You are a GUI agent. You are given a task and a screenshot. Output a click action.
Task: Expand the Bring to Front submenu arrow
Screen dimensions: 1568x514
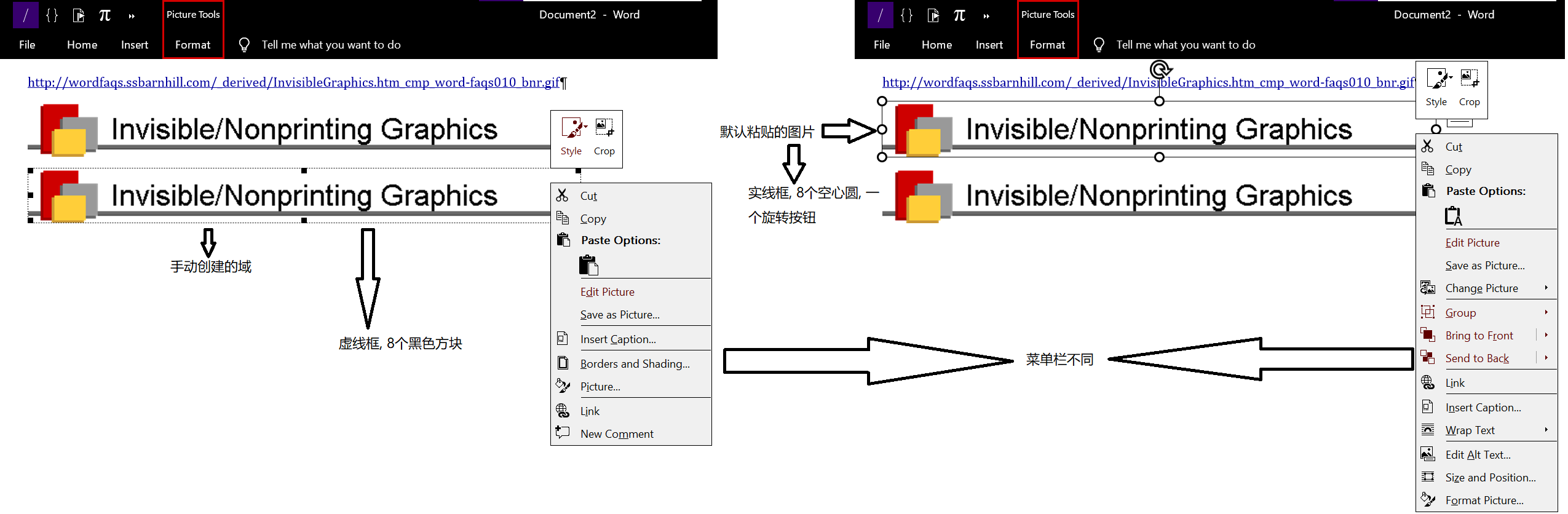[x=1546, y=335]
